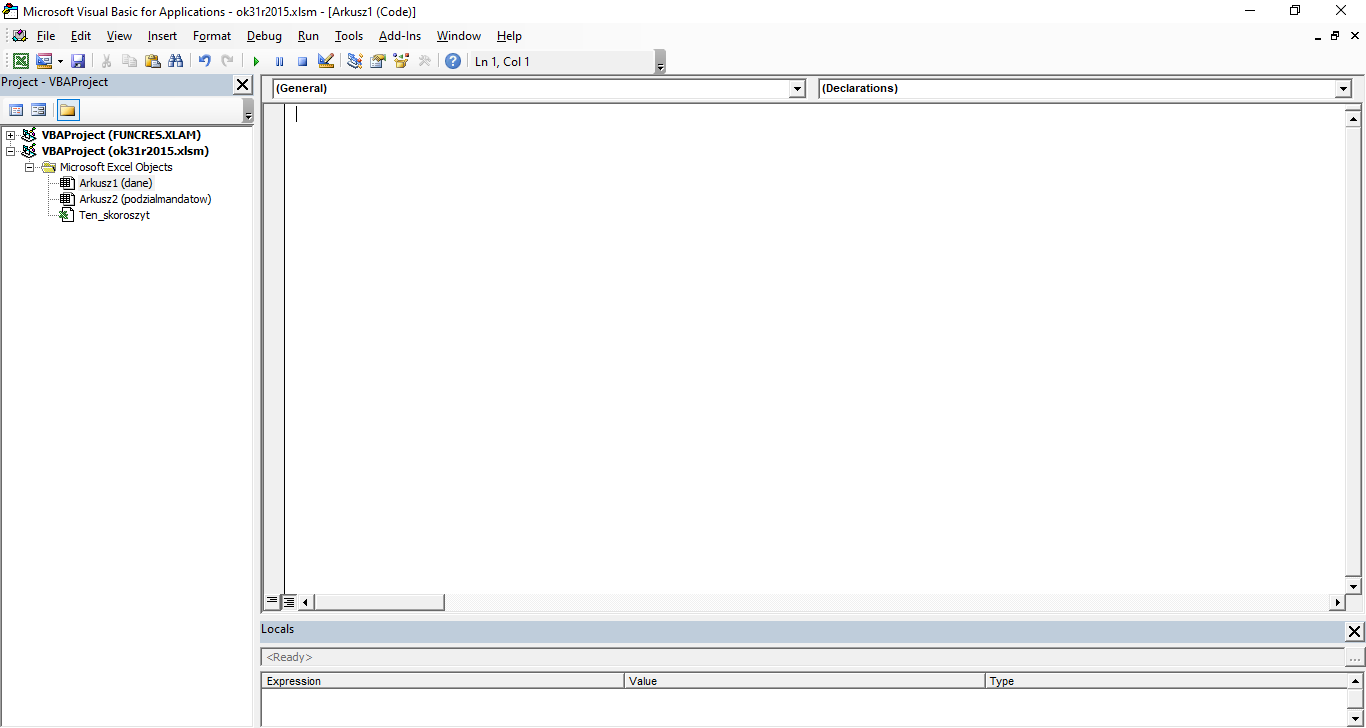Open the Add-Ins menu
This screenshot has width=1366, height=728.
(400, 36)
